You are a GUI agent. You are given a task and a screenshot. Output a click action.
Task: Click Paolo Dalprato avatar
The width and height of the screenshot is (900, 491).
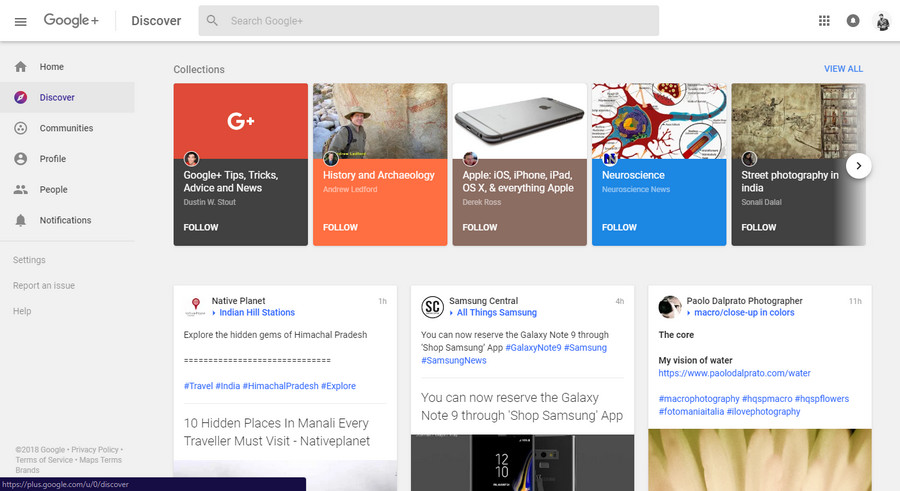tap(670, 307)
